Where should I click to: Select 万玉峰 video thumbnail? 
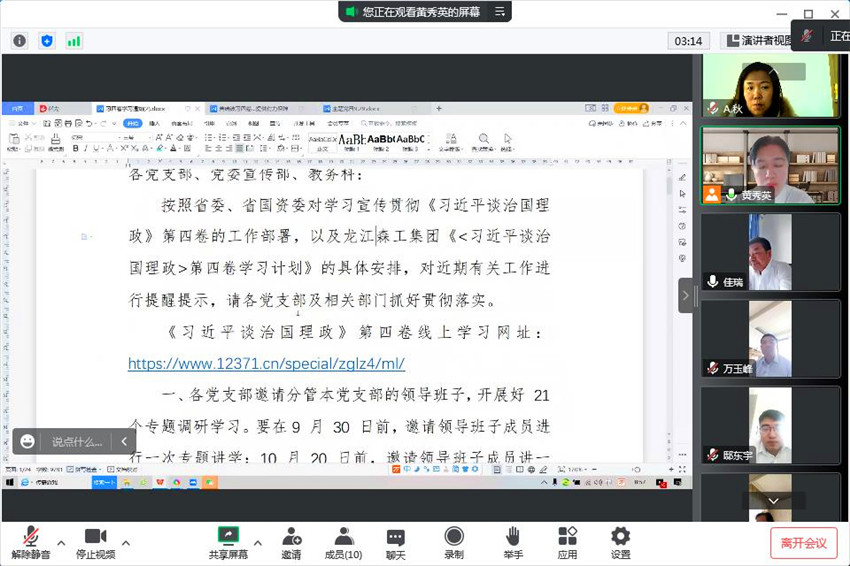[x=770, y=339]
